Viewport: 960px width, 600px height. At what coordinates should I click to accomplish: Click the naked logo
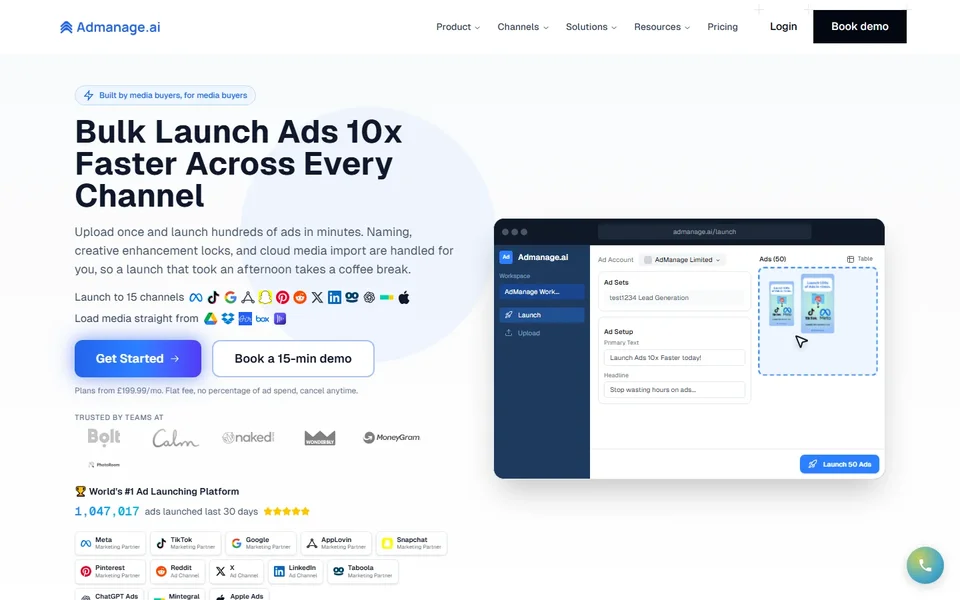click(x=248, y=437)
